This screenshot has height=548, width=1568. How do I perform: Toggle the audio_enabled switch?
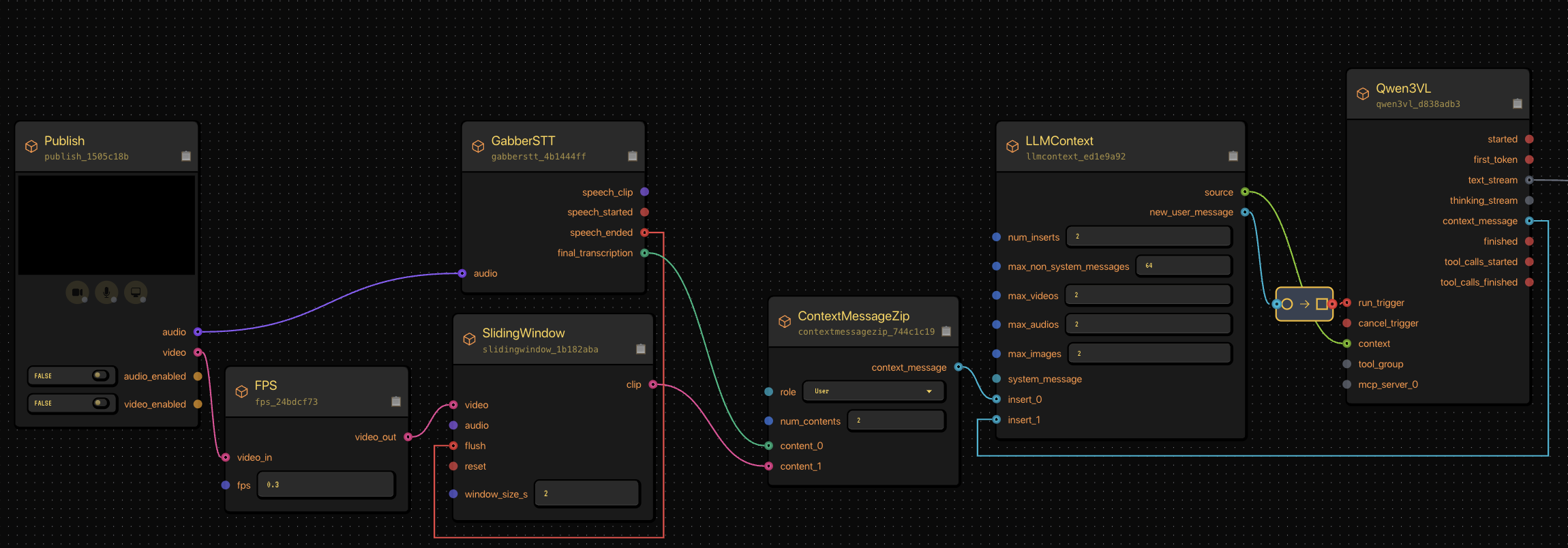[x=100, y=376]
